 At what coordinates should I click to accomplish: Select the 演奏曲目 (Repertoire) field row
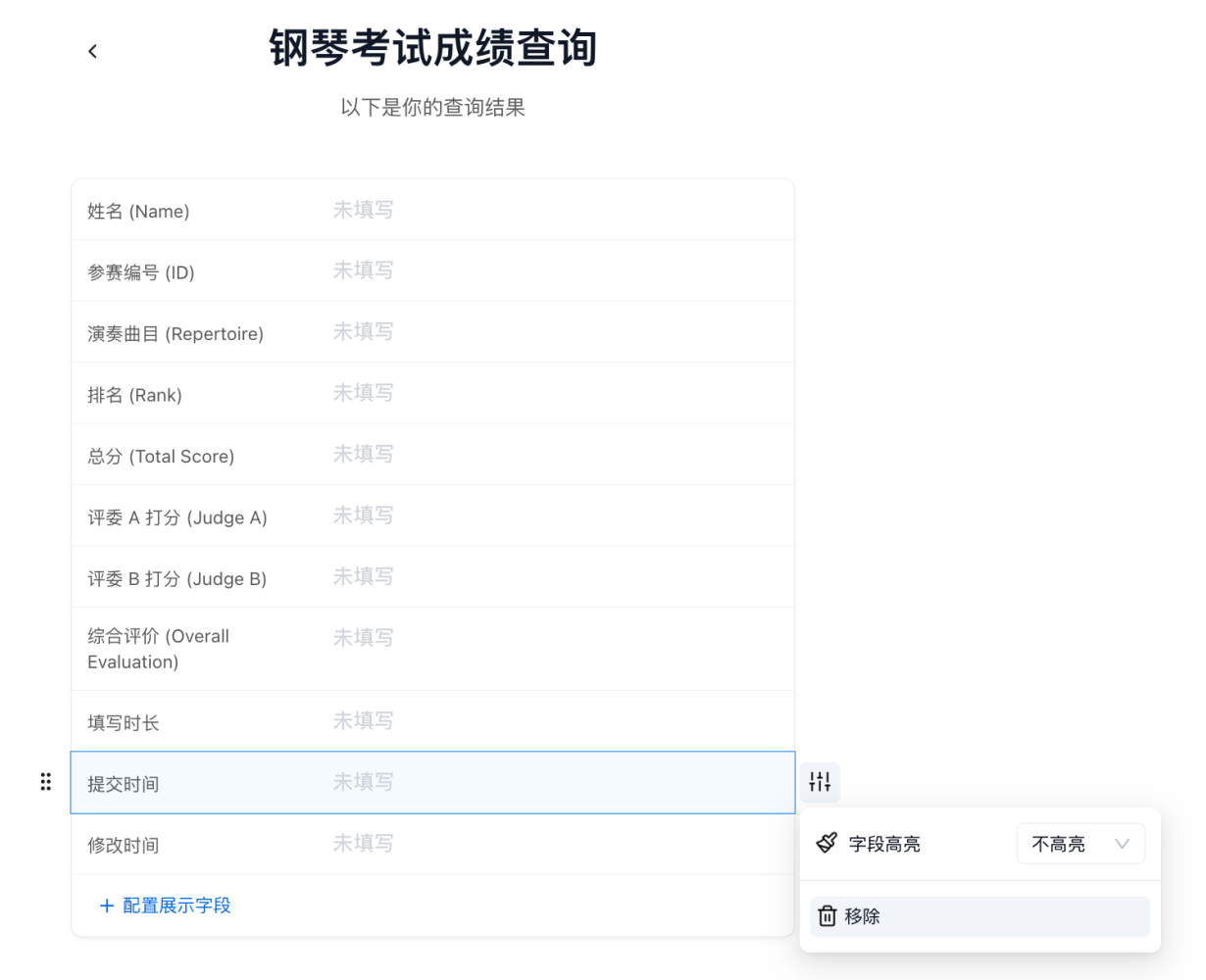[432, 332]
